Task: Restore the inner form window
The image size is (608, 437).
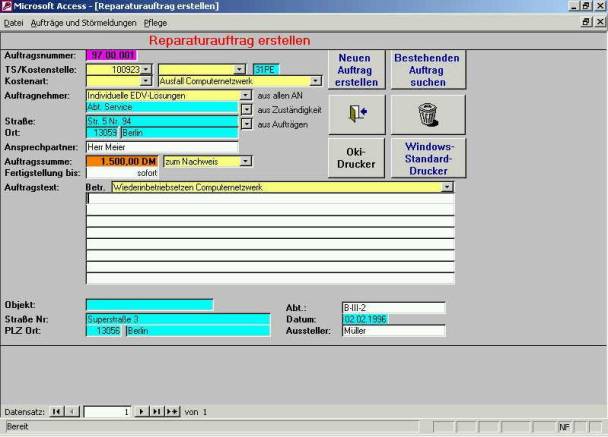Action: (586, 22)
